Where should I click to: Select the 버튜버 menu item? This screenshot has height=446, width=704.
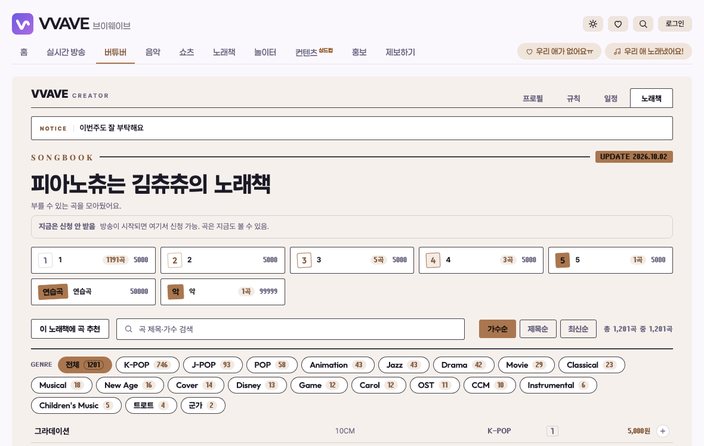[x=115, y=52]
